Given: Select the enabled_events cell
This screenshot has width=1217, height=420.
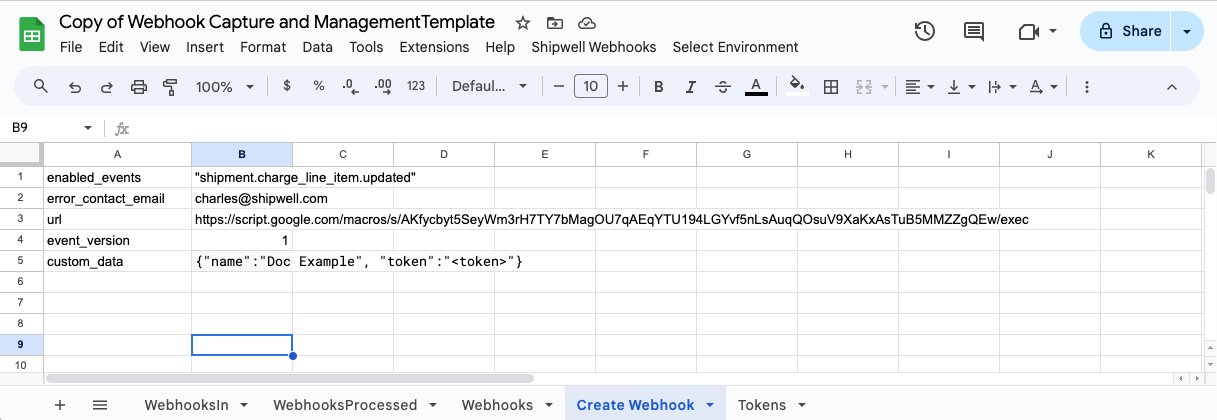Looking at the screenshot, I should click(x=117, y=177).
